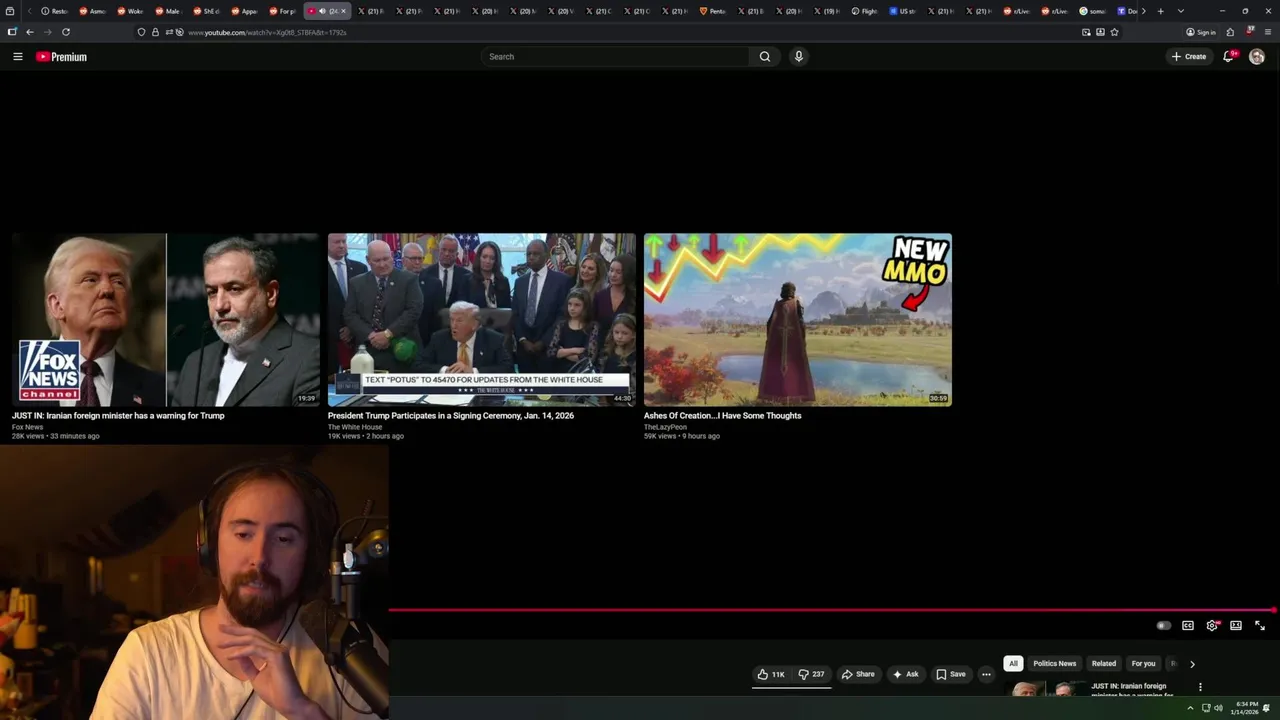Mute the playing tab via speaker icon
This screenshot has width=1280, height=720.
(322, 11)
